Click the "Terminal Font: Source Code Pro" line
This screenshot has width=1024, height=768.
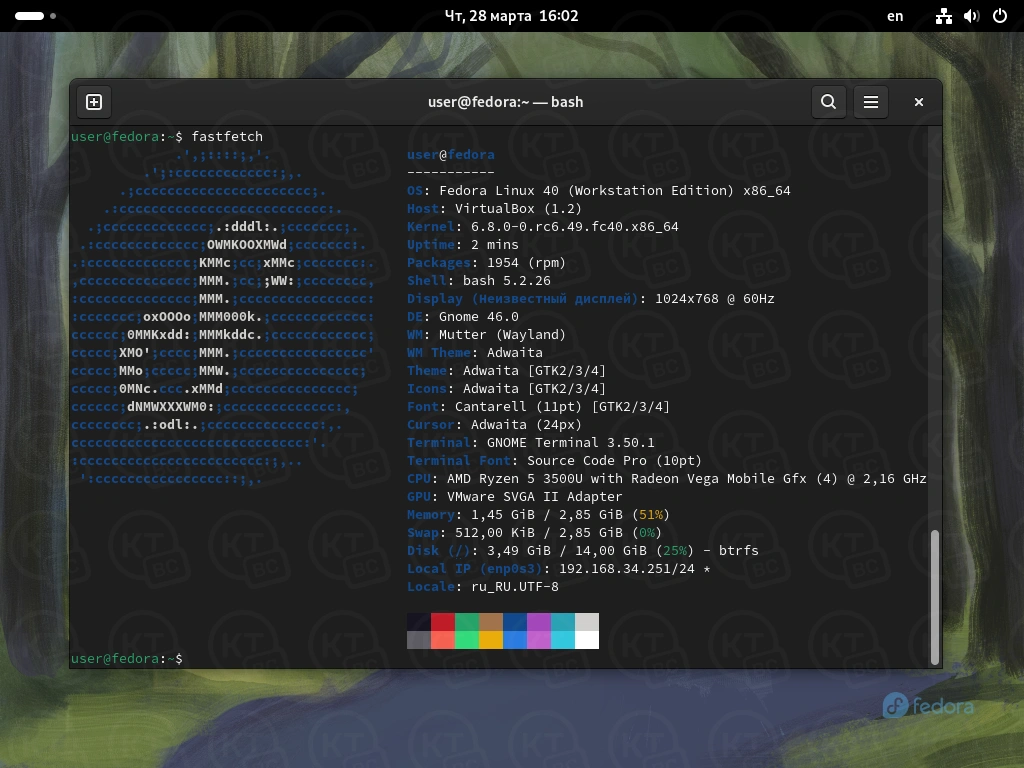(554, 460)
